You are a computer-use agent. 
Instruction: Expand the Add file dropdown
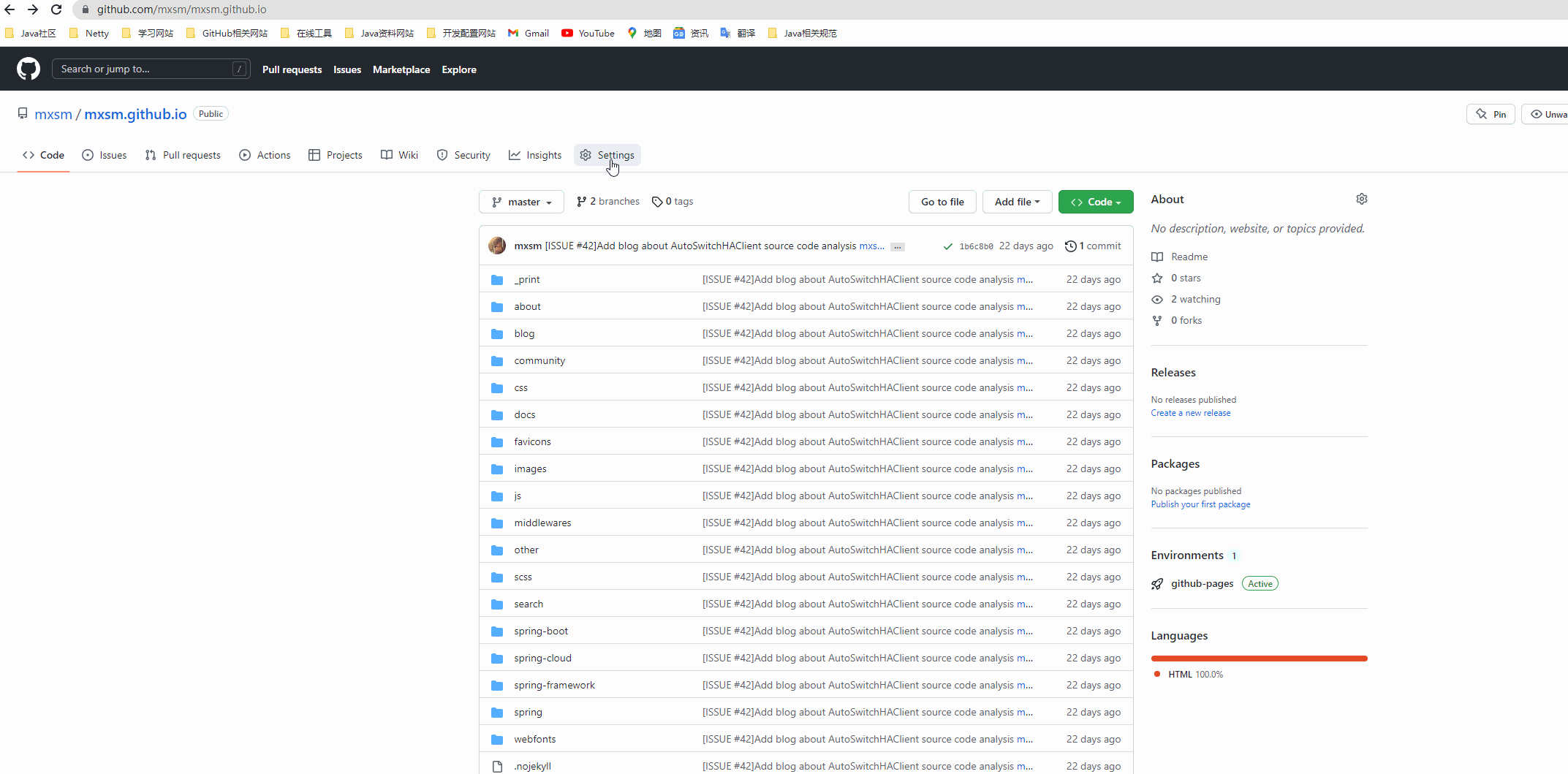1017,202
